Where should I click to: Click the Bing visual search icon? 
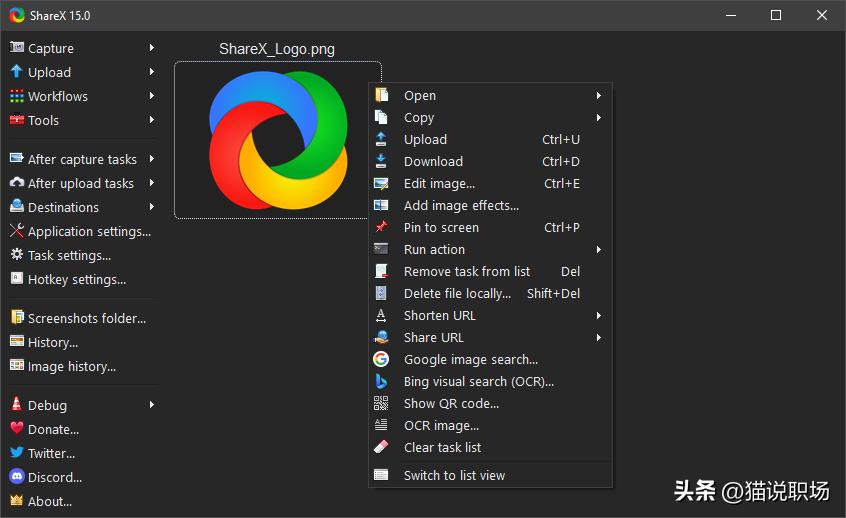click(x=381, y=381)
